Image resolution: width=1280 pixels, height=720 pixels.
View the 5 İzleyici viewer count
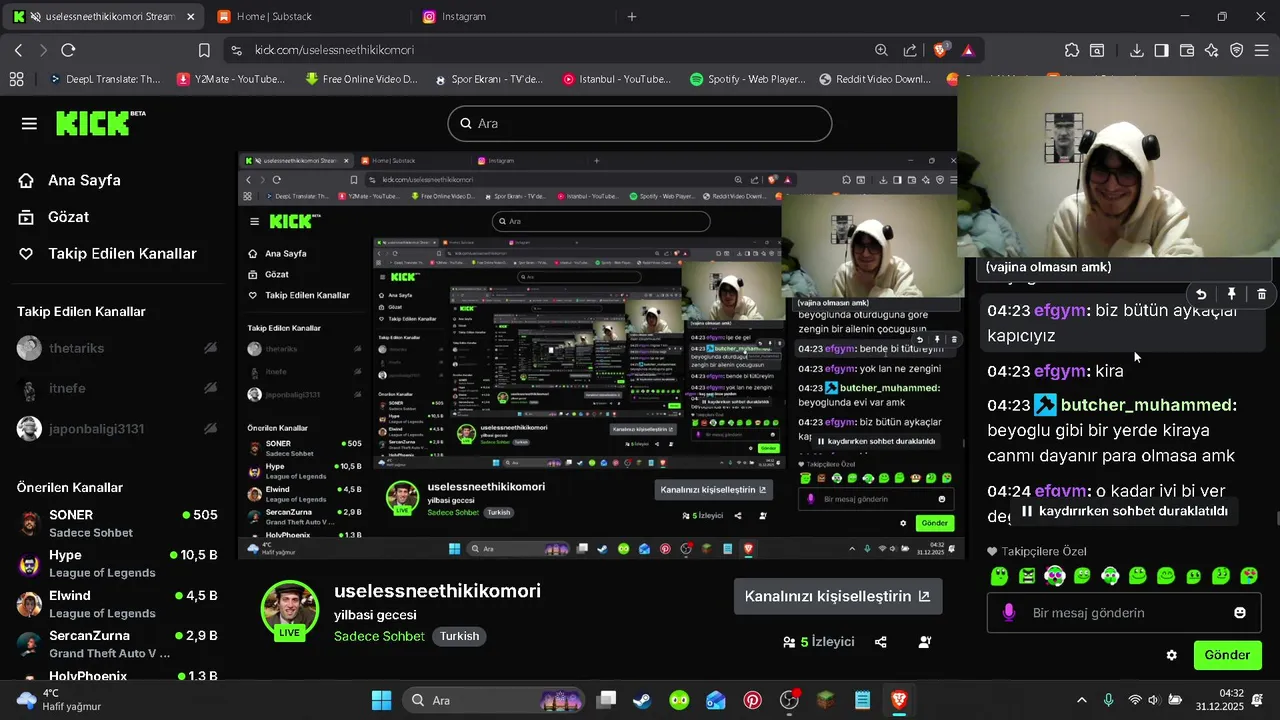click(819, 642)
